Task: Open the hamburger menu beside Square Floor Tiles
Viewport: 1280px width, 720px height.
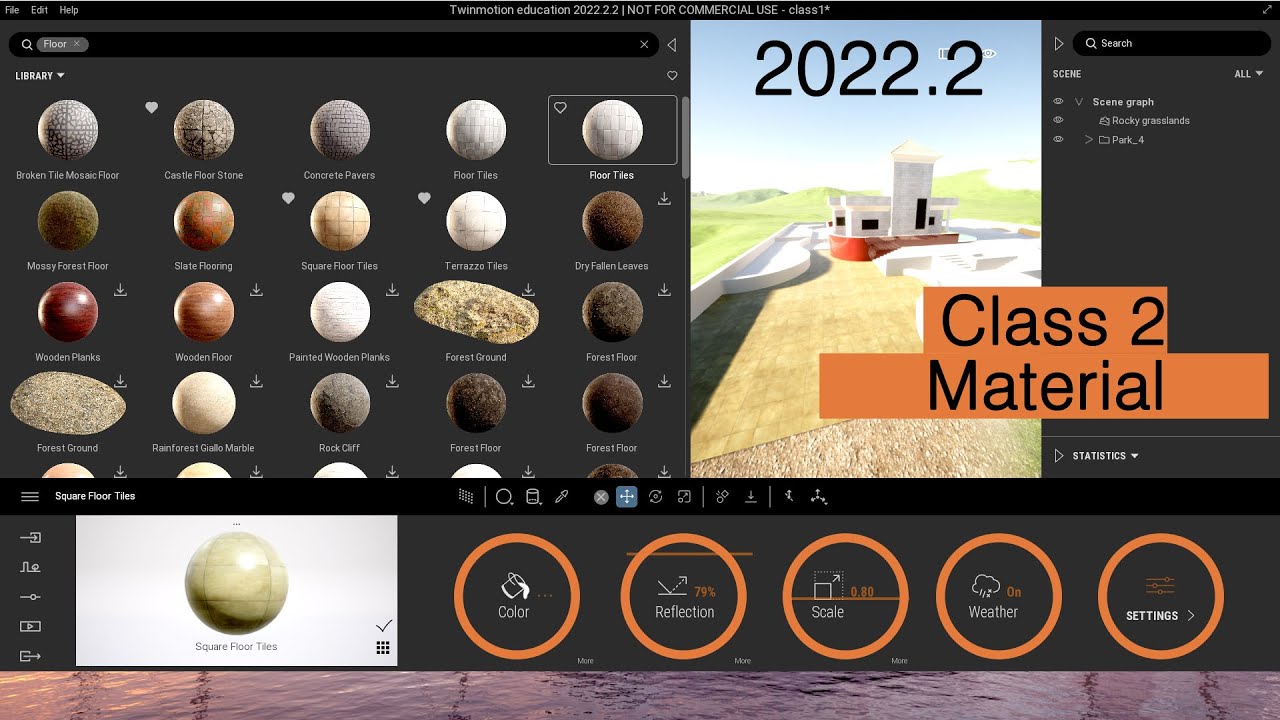Action: coord(30,497)
